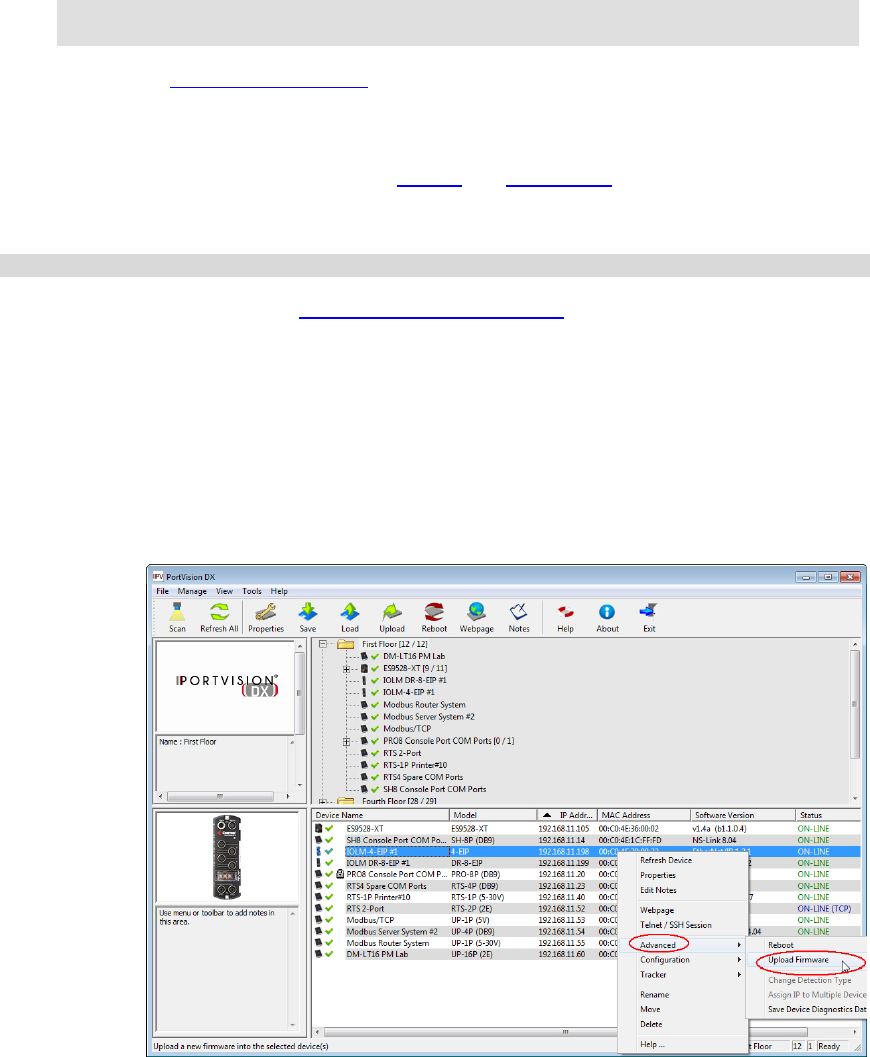Sort by the Software Version column header
870x1057 pixels.
[742, 816]
